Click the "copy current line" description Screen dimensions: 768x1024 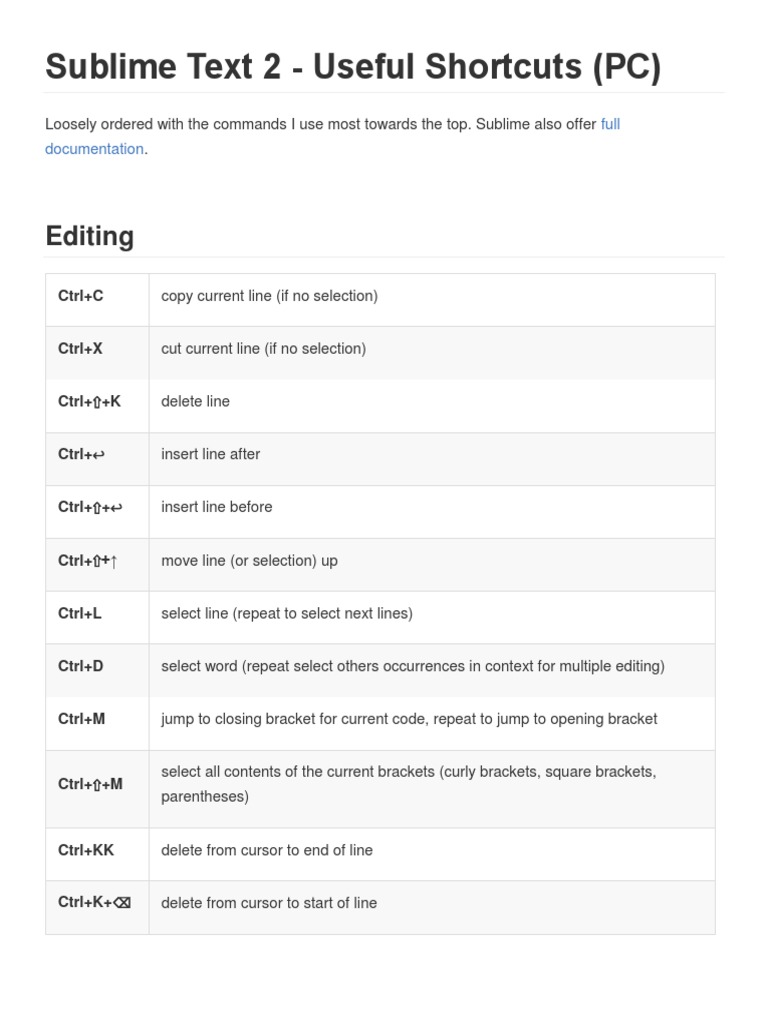click(269, 296)
